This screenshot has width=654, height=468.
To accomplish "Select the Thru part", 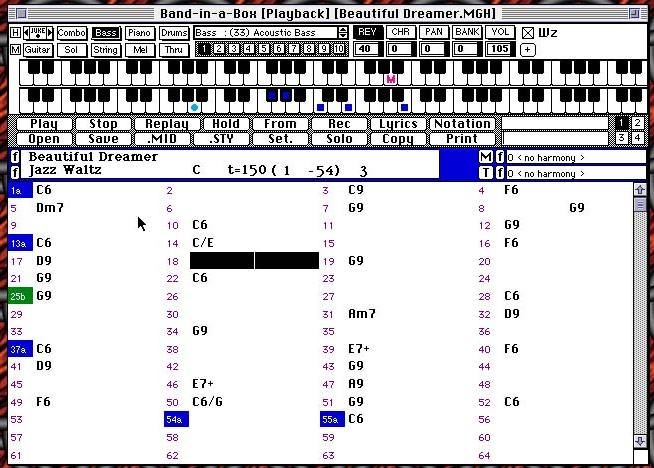I will click(174, 50).
